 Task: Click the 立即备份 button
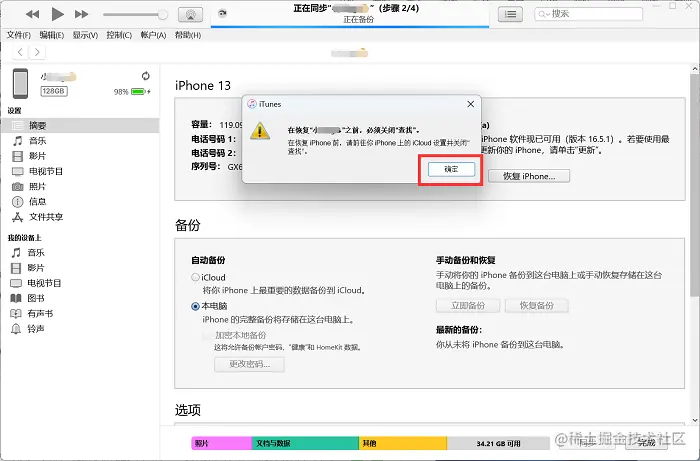(468, 306)
